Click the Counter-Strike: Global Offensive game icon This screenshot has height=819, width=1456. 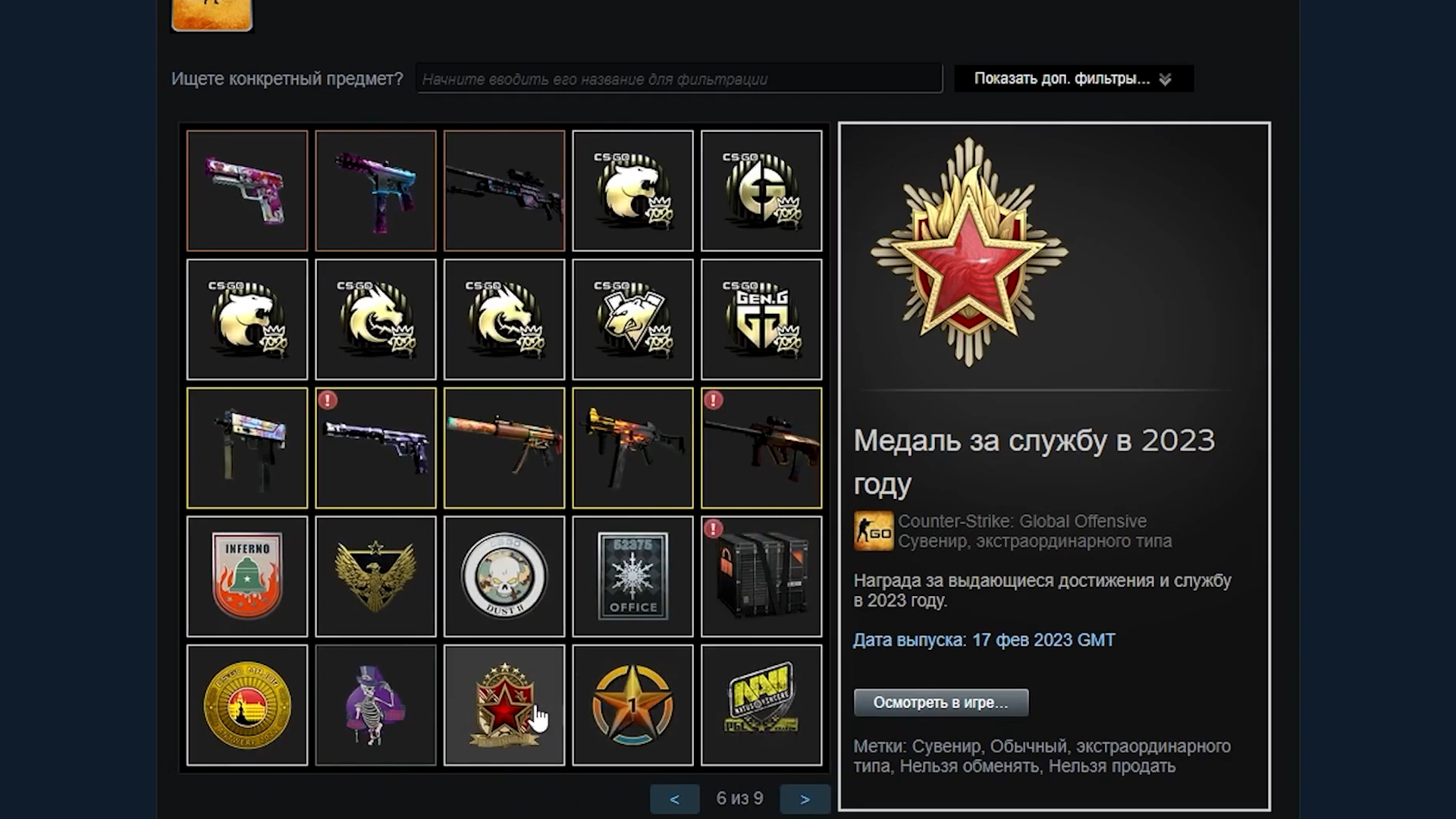[x=874, y=531]
